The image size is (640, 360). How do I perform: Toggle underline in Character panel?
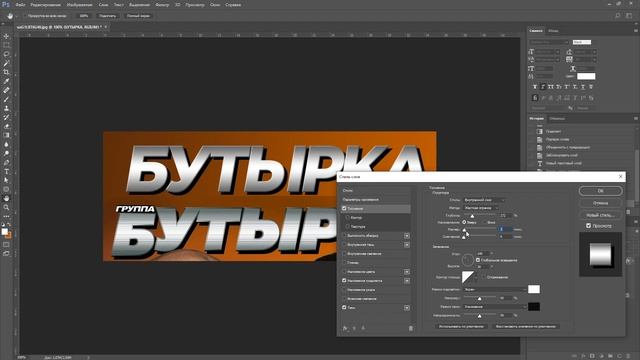pos(582,87)
